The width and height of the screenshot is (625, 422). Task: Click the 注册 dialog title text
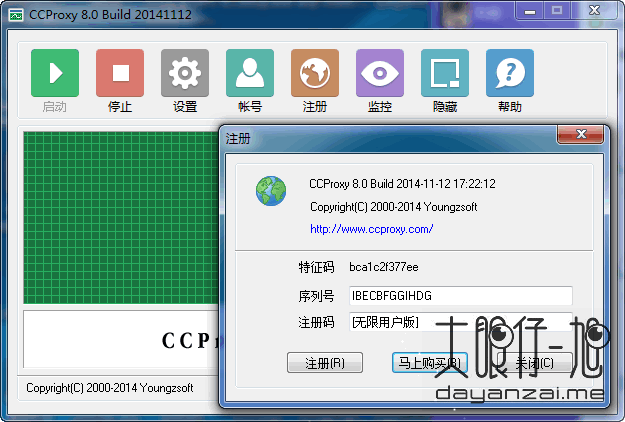(x=238, y=139)
